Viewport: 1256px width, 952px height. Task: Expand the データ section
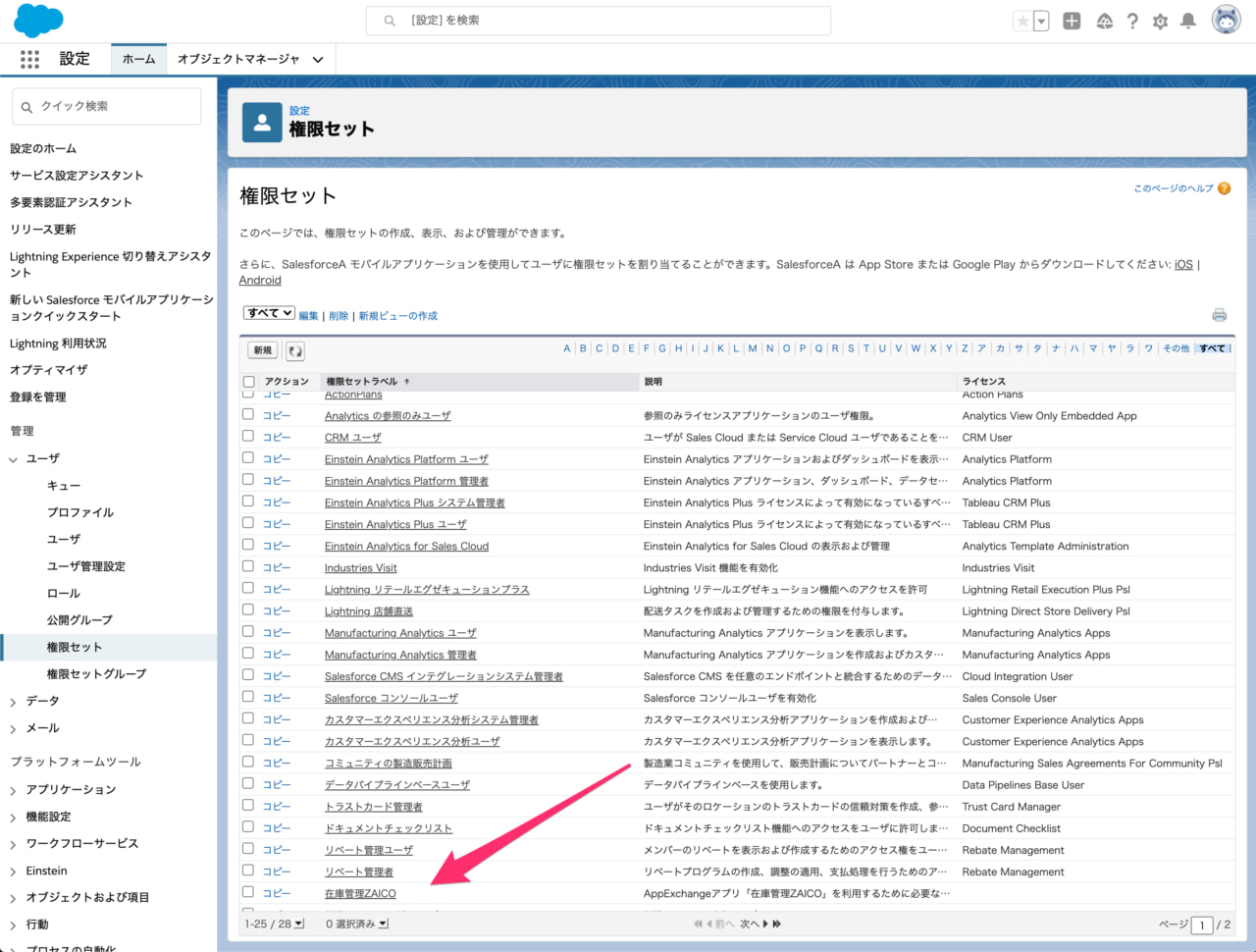(14, 702)
